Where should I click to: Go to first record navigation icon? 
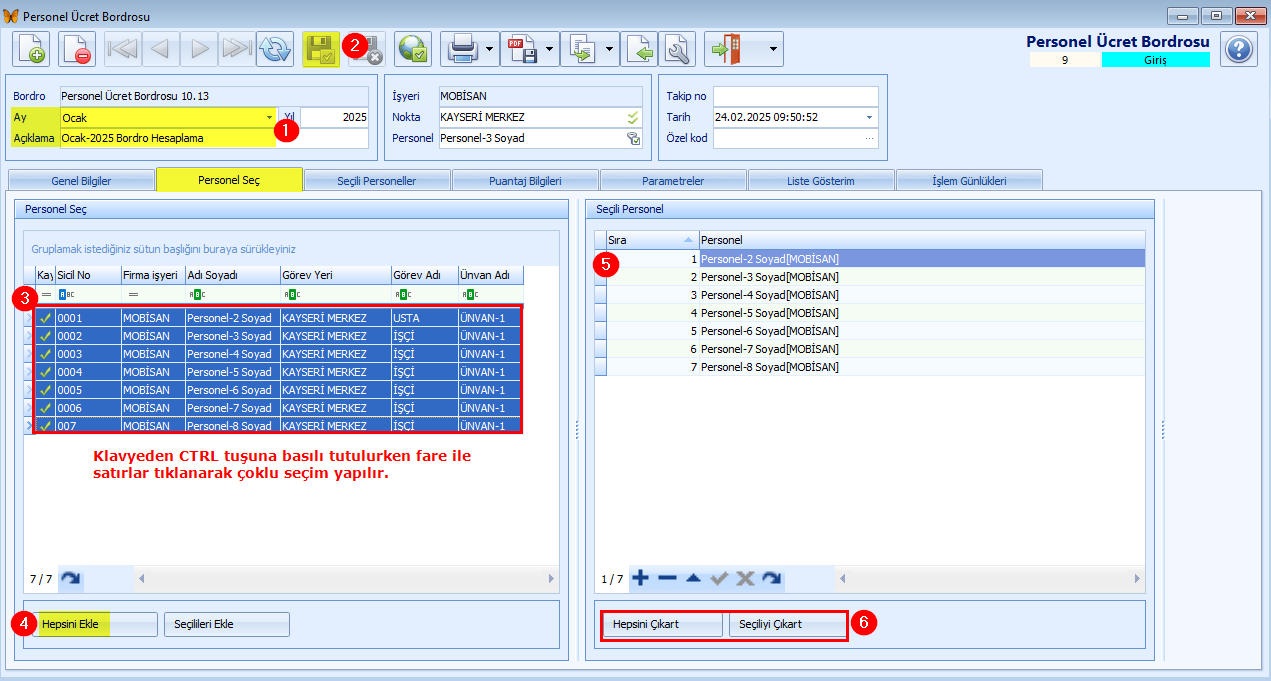(x=123, y=49)
